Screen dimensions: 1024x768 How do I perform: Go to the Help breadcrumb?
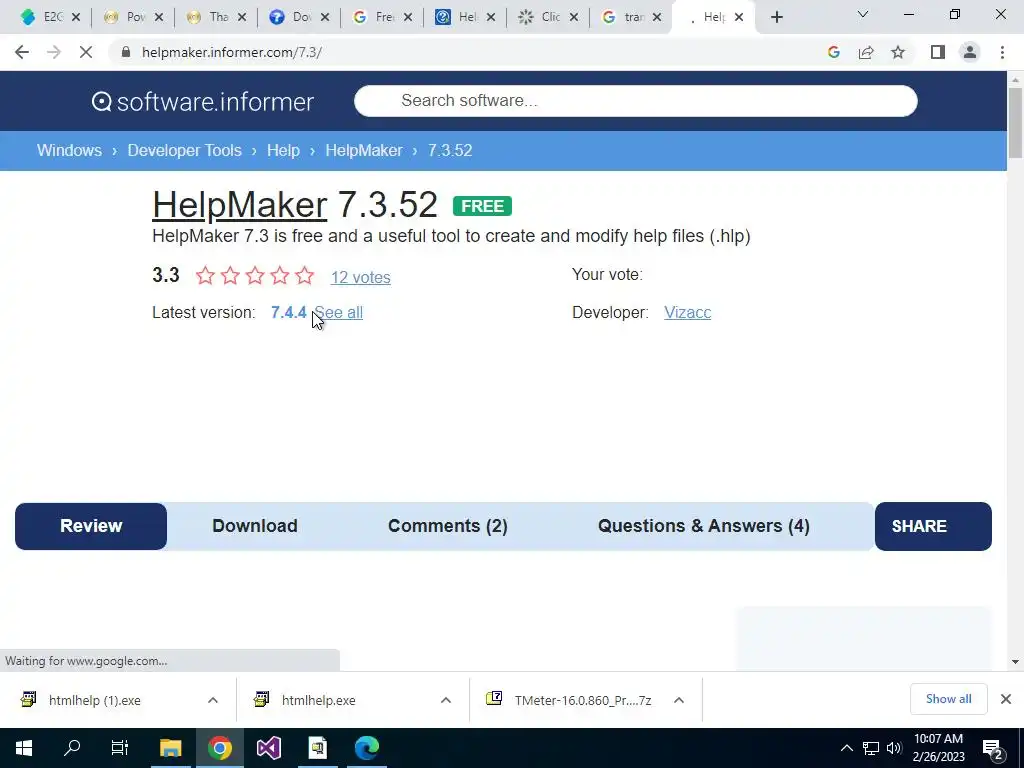[283, 150]
